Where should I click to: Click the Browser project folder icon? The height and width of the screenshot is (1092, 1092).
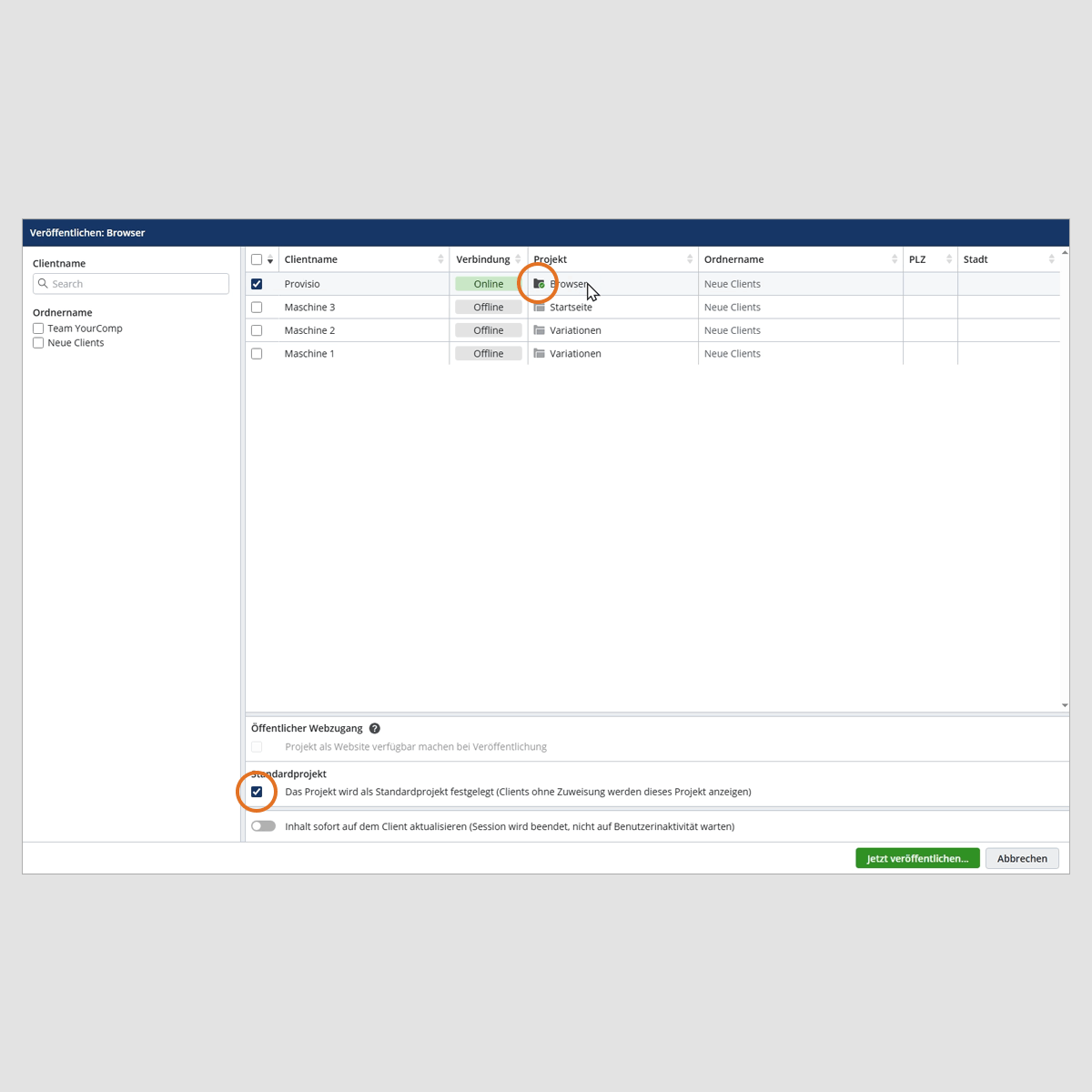point(539,284)
